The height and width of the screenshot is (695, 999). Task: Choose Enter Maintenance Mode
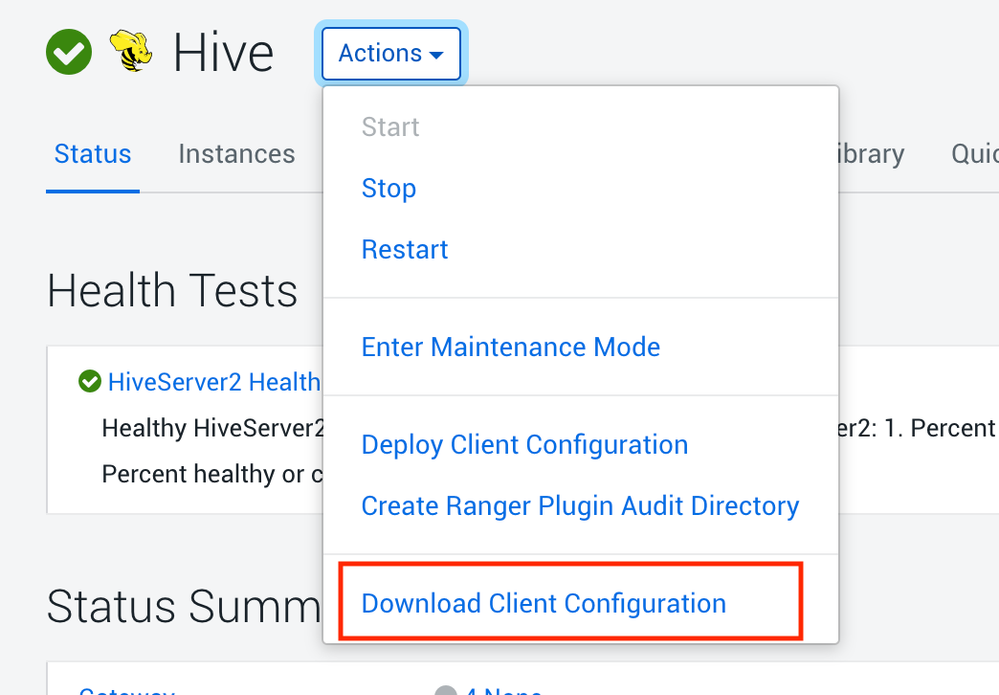tap(511, 347)
